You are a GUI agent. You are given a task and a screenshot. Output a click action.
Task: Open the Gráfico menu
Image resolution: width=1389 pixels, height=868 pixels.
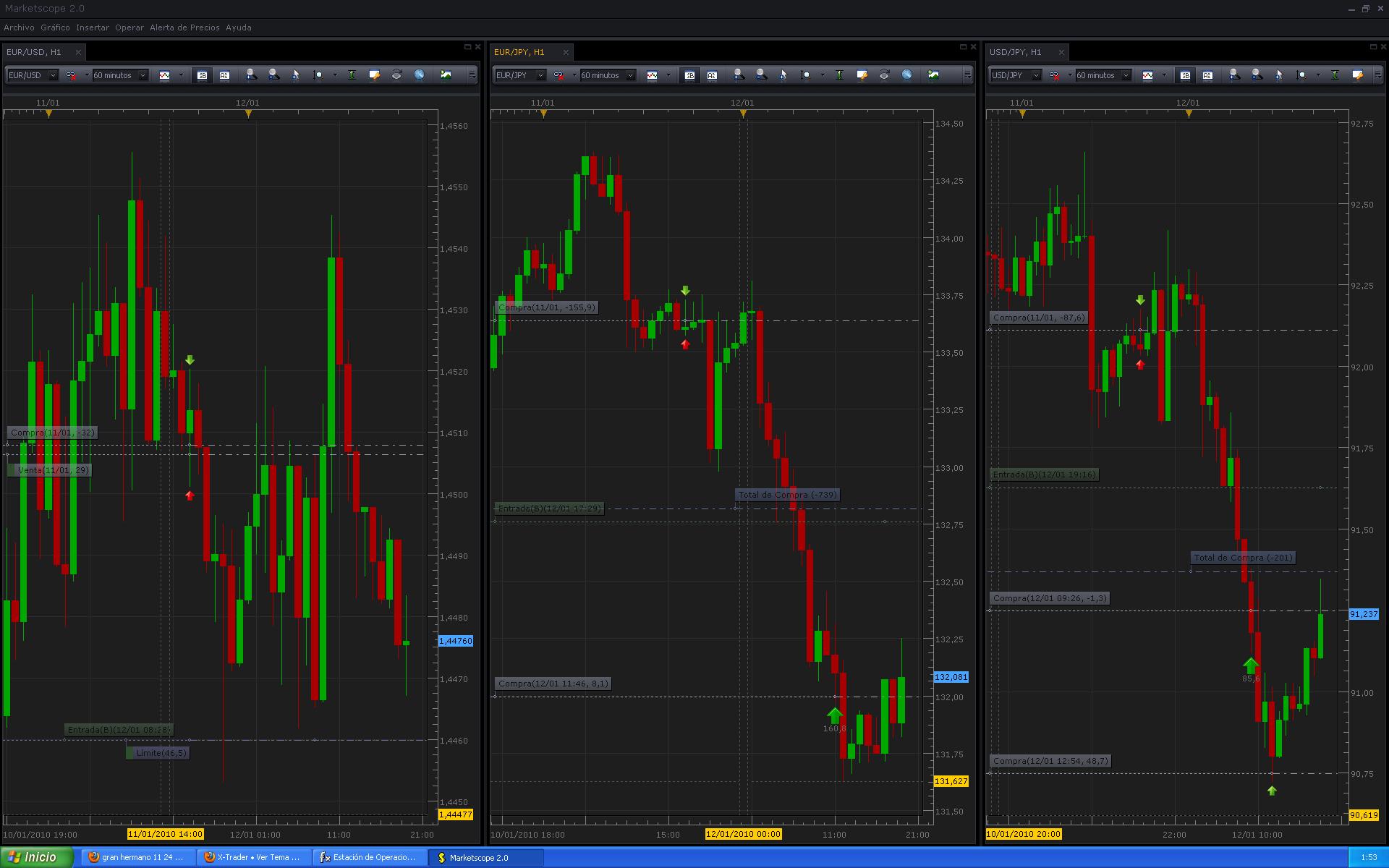click(55, 27)
